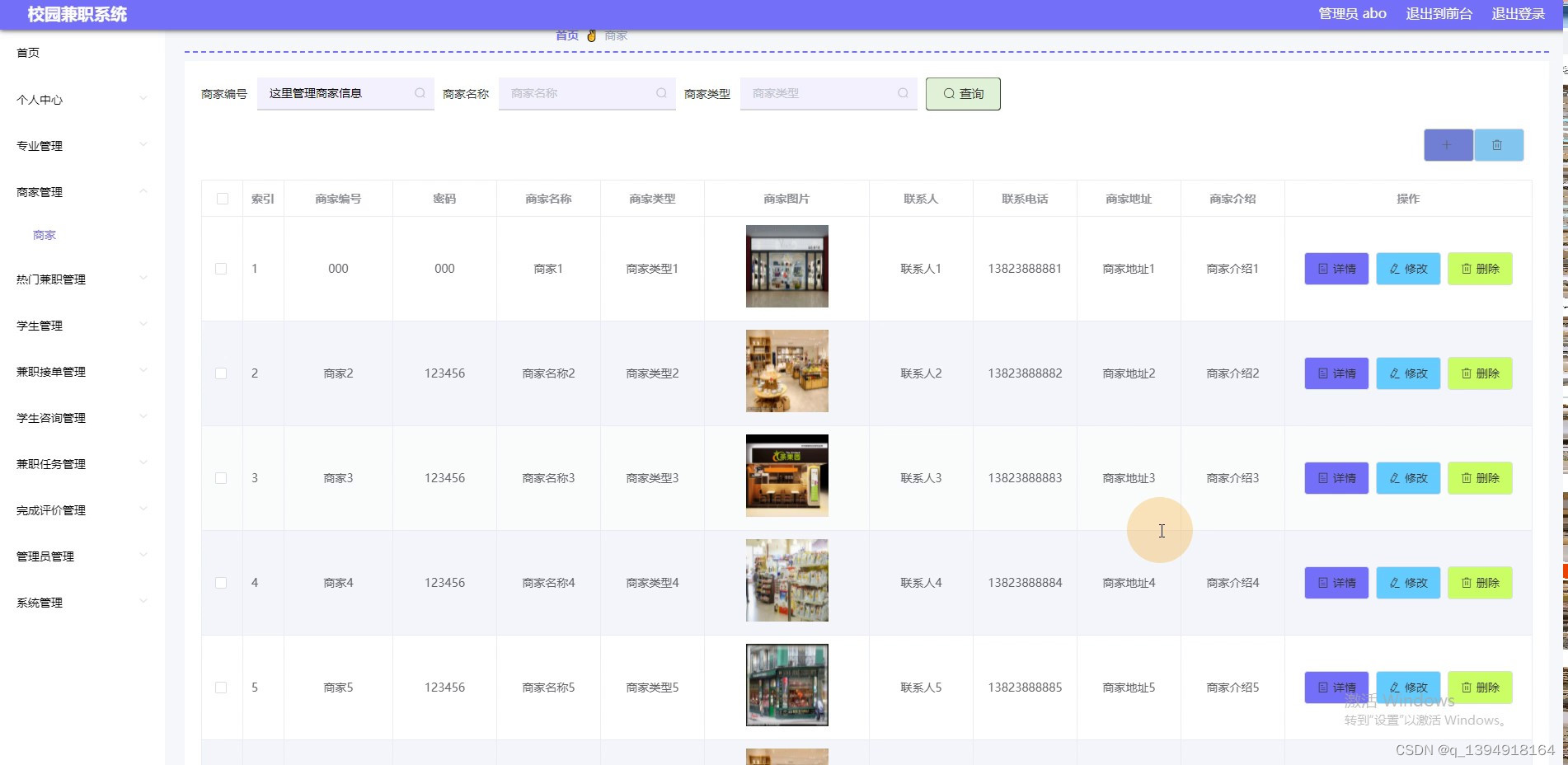Click search icon in 商家名称 field

[x=661, y=93]
